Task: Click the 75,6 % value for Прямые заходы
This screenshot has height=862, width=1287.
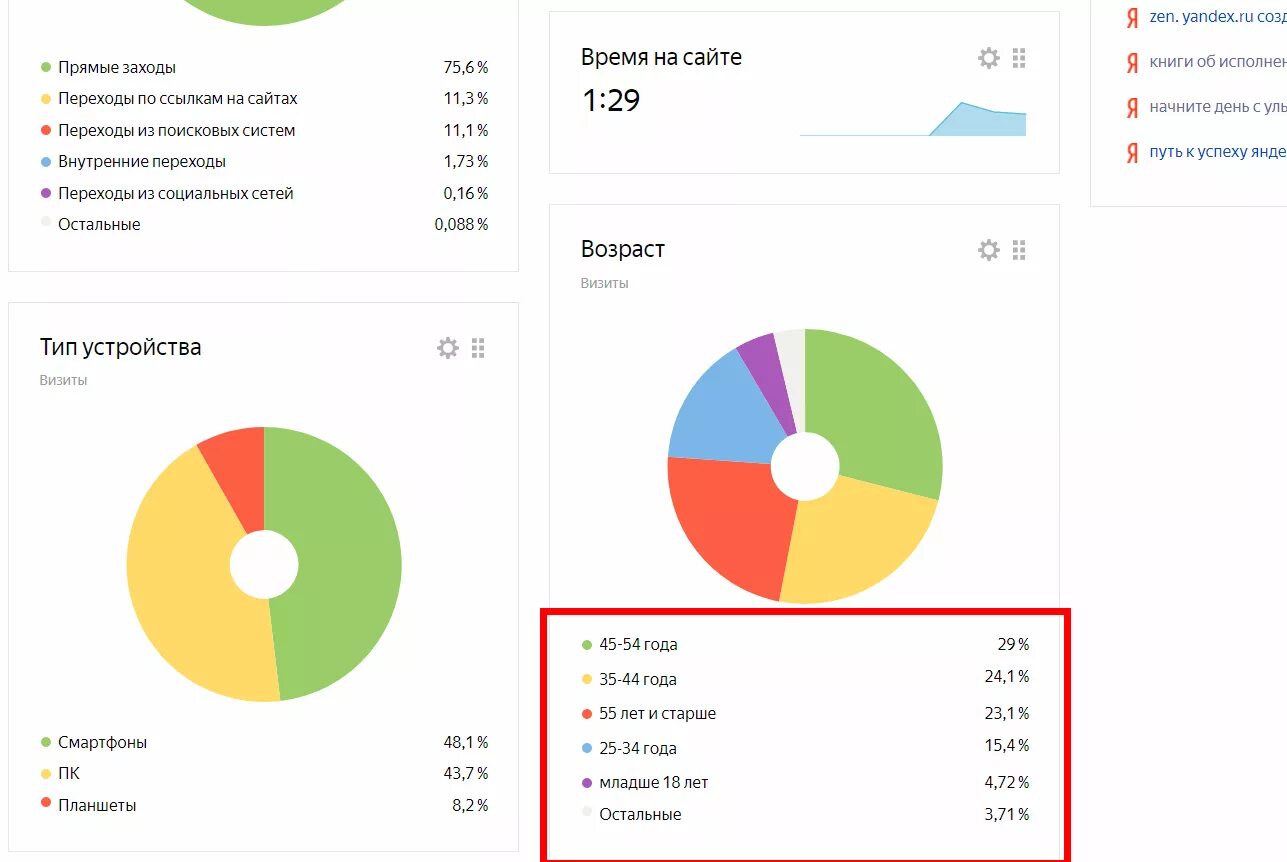Action: tap(466, 68)
